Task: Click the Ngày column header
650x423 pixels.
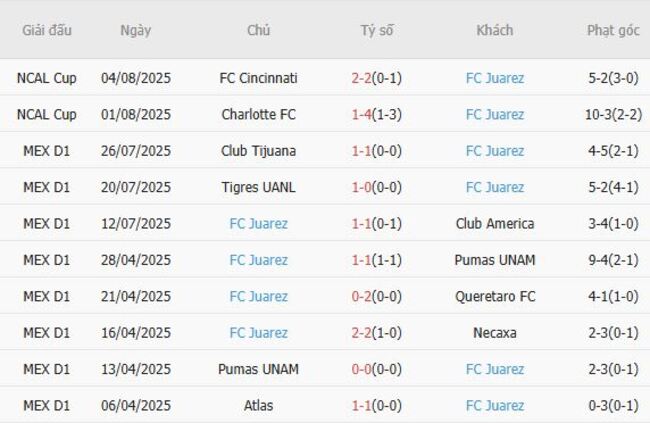Action: (x=135, y=30)
